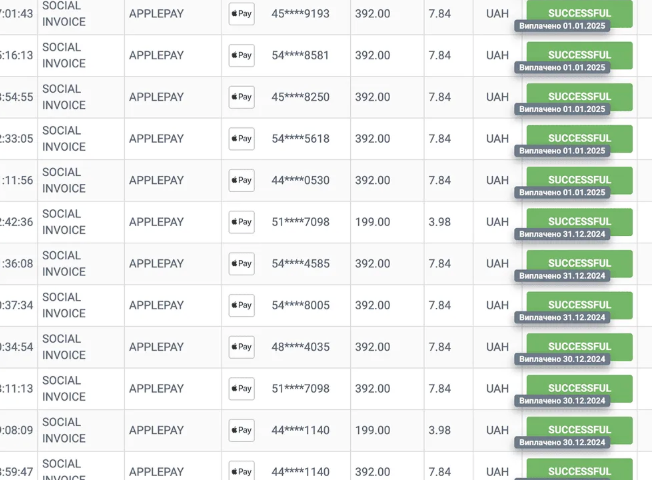Click the Apple Pay icon beside card 54****4585

(x=241, y=264)
